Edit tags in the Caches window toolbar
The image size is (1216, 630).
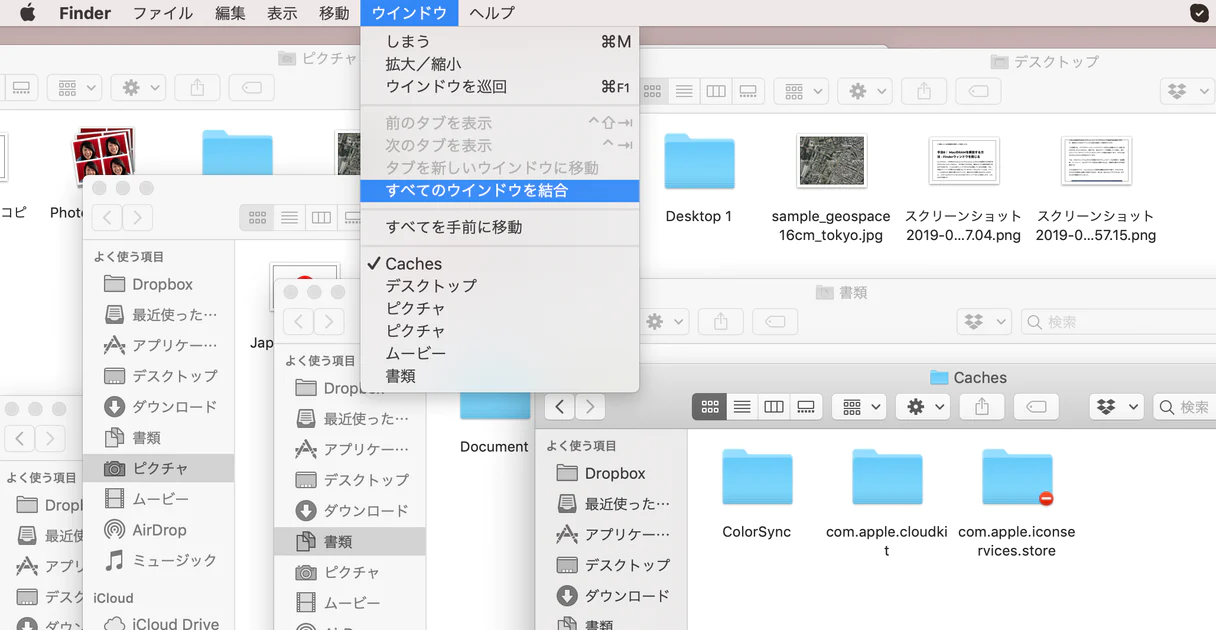[x=1036, y=407]
